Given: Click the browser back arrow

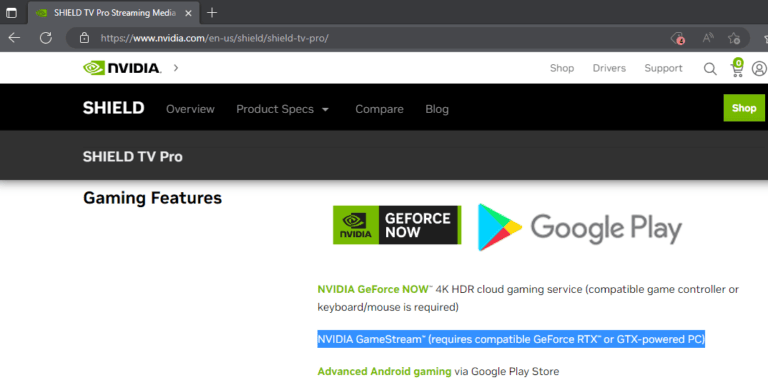Looking at the screenshot, I should click(x=14, y=38).
